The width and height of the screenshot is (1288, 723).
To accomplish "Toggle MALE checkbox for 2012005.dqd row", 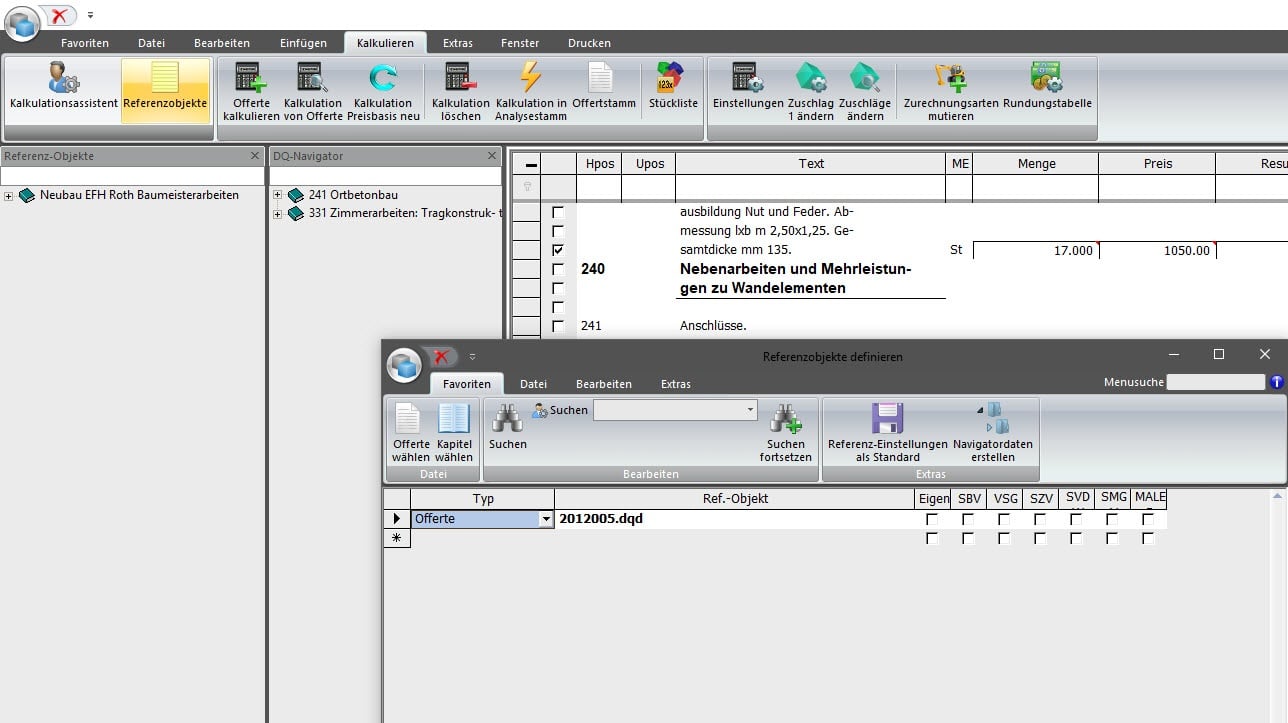I will point(1148,519).
